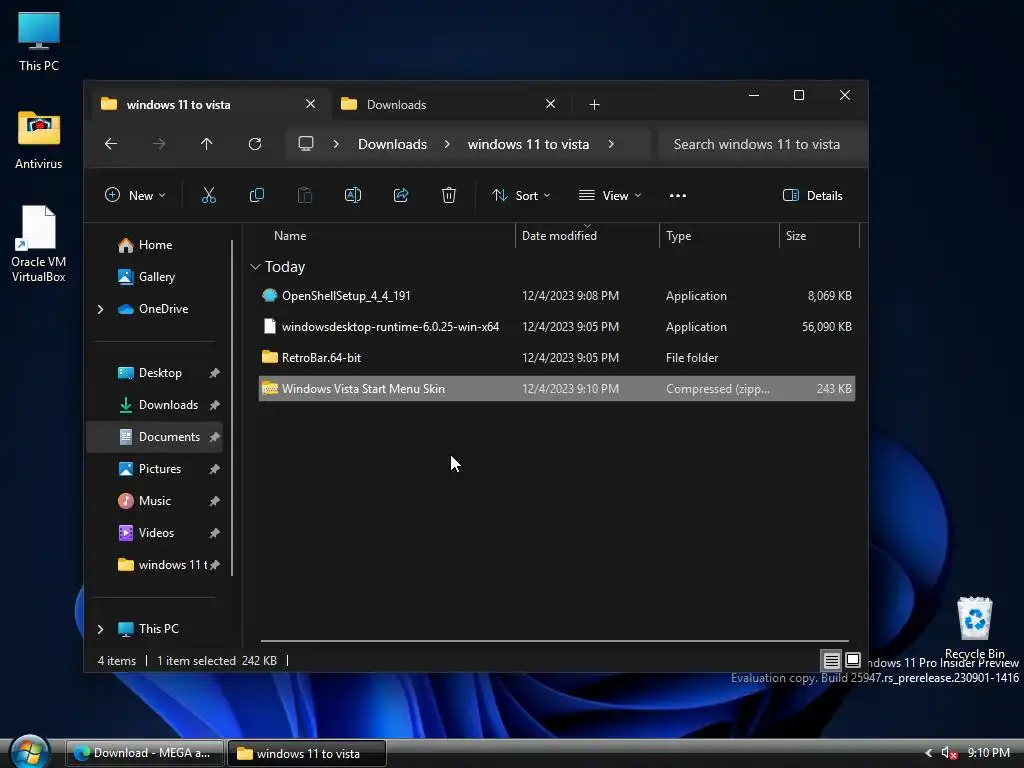Expand OneDrive in navigation pane

pos(101,309)
